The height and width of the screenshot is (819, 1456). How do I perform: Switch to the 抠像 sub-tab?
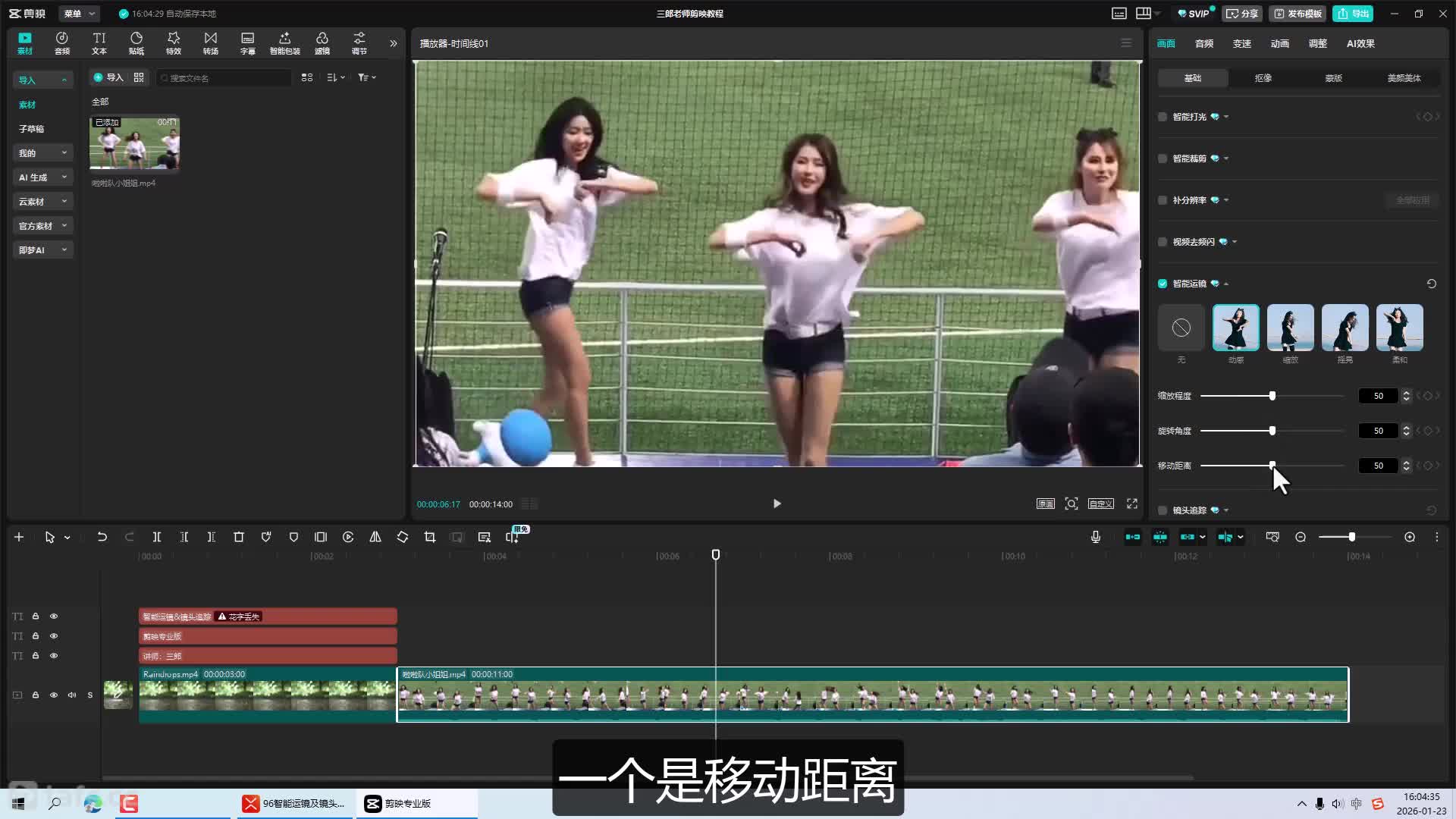click(1263, 78)
